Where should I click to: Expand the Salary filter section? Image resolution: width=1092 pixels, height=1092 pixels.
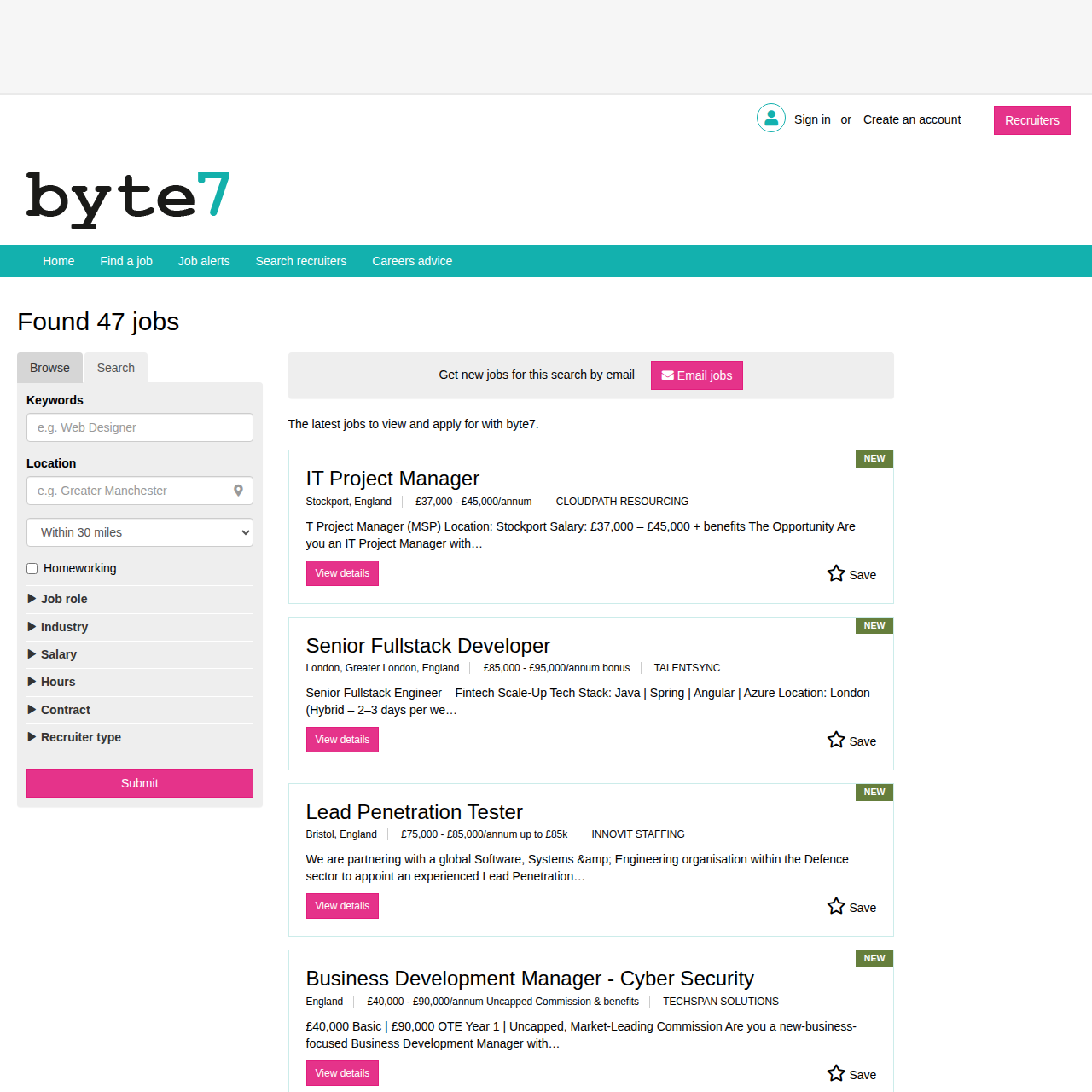coord(59,654)
